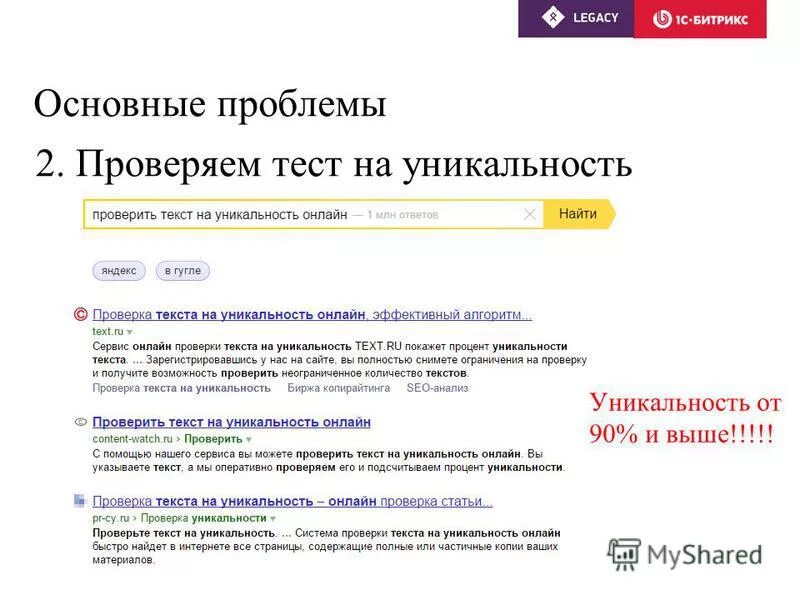Click the 1С-Битрикс logo
Viewport: 800px width, 600px height.
[x=700, y=19]
